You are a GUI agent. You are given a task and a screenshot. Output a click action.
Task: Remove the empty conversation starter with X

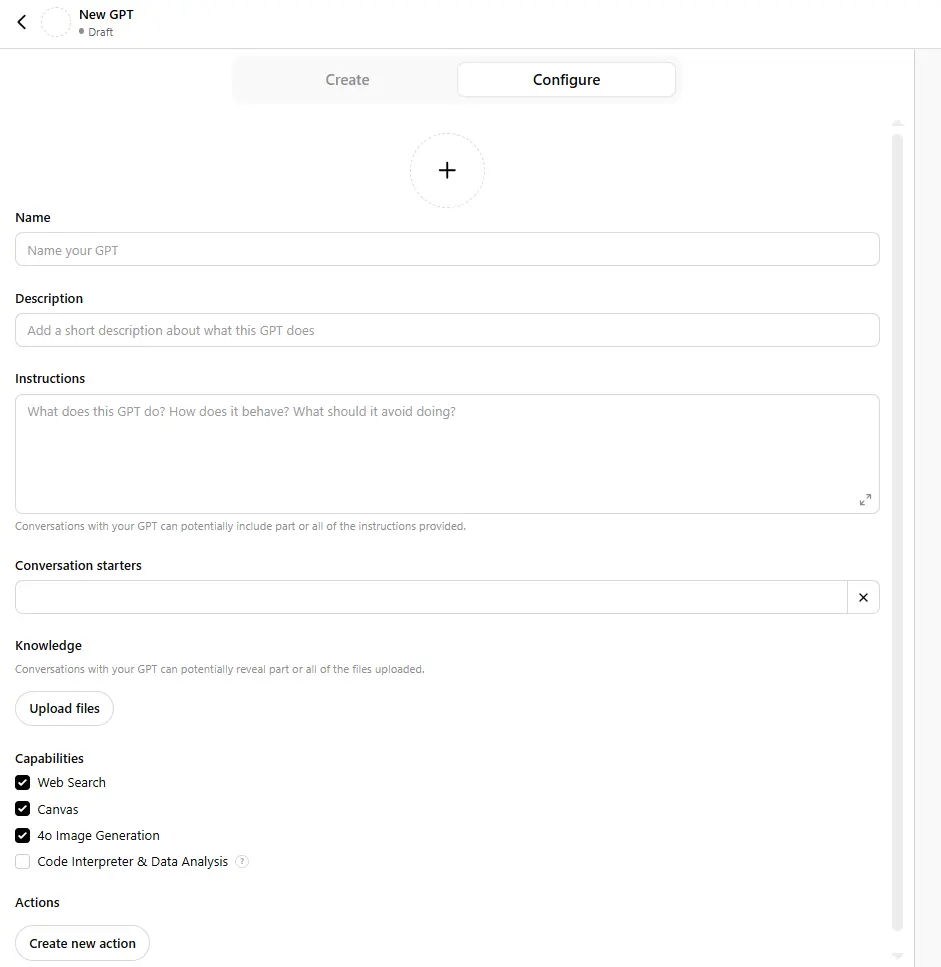(x=863, y=597)
